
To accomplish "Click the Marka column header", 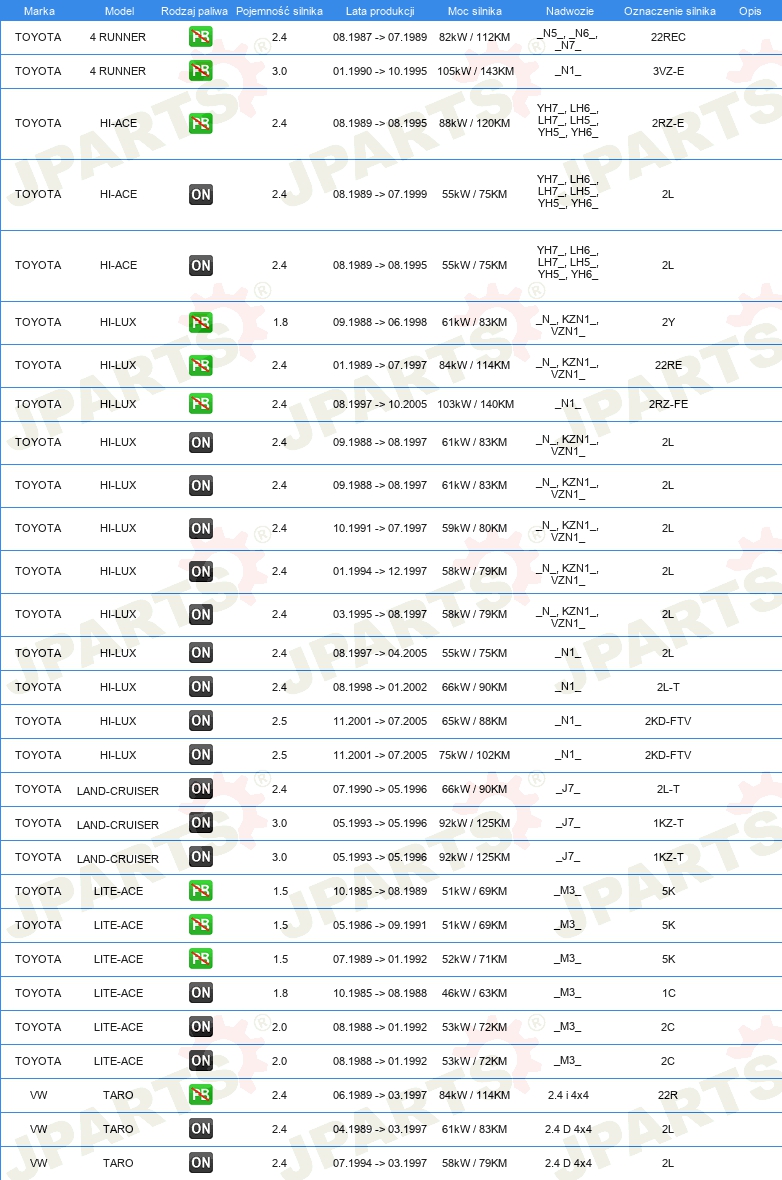I will 39,11.
